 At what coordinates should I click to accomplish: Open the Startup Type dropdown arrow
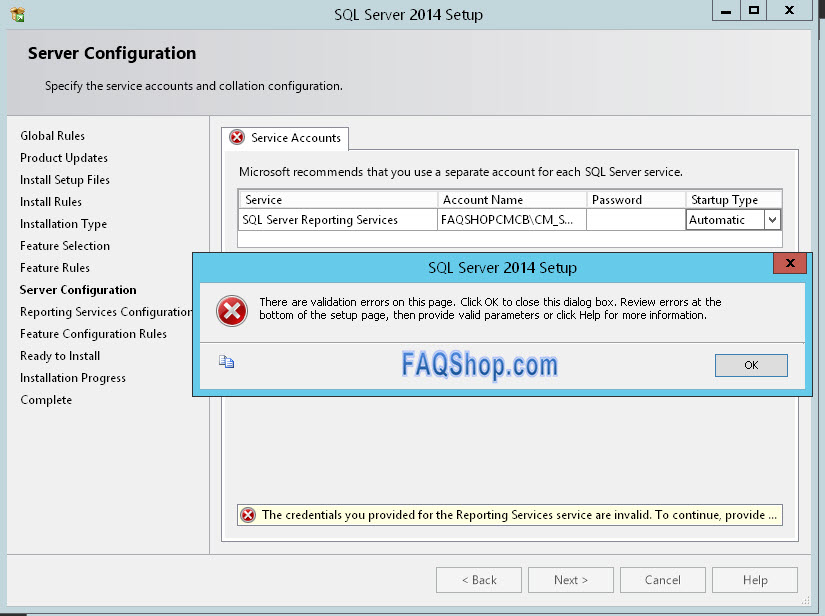772,220
